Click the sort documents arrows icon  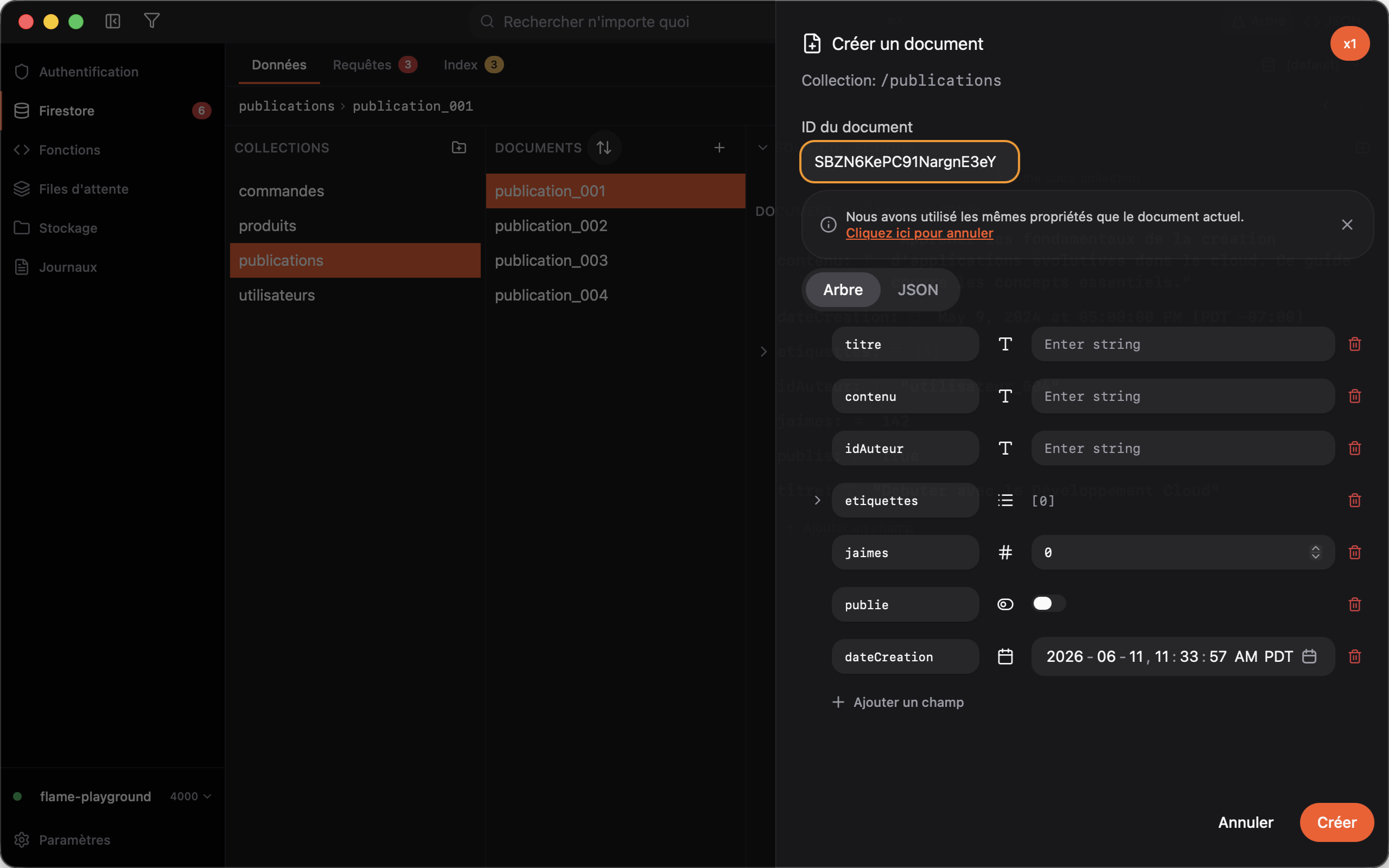tap(604, 148)
